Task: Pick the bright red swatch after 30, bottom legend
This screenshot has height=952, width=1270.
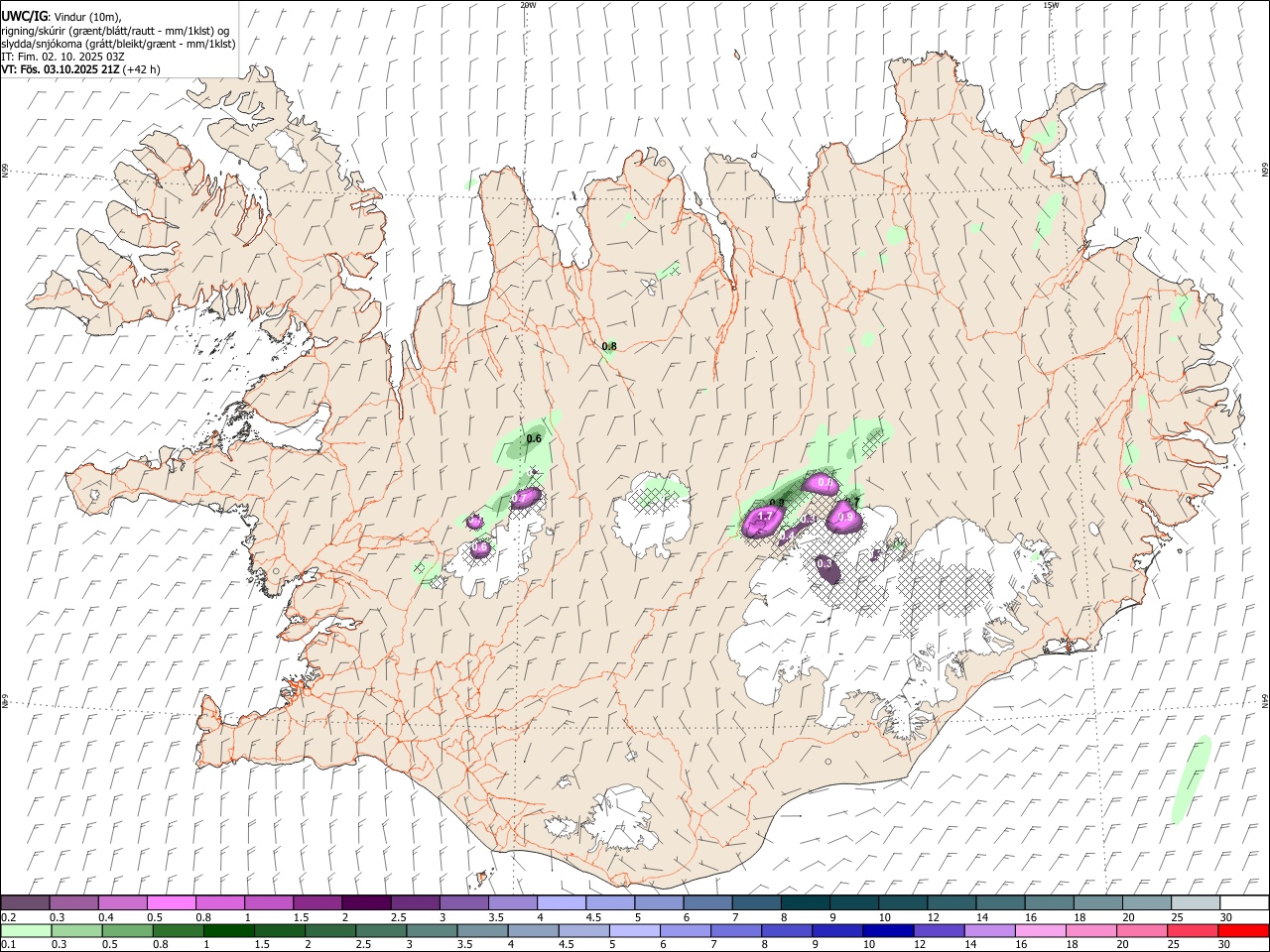Action: point(1243,930)
